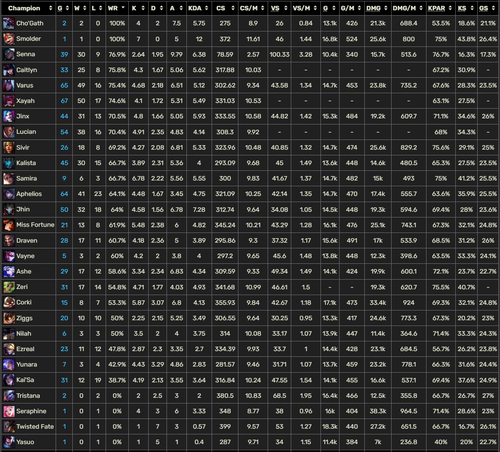Screen dimensions: 500x452
Task: Sort table by WR column header
Action: (x=116, y=8)
